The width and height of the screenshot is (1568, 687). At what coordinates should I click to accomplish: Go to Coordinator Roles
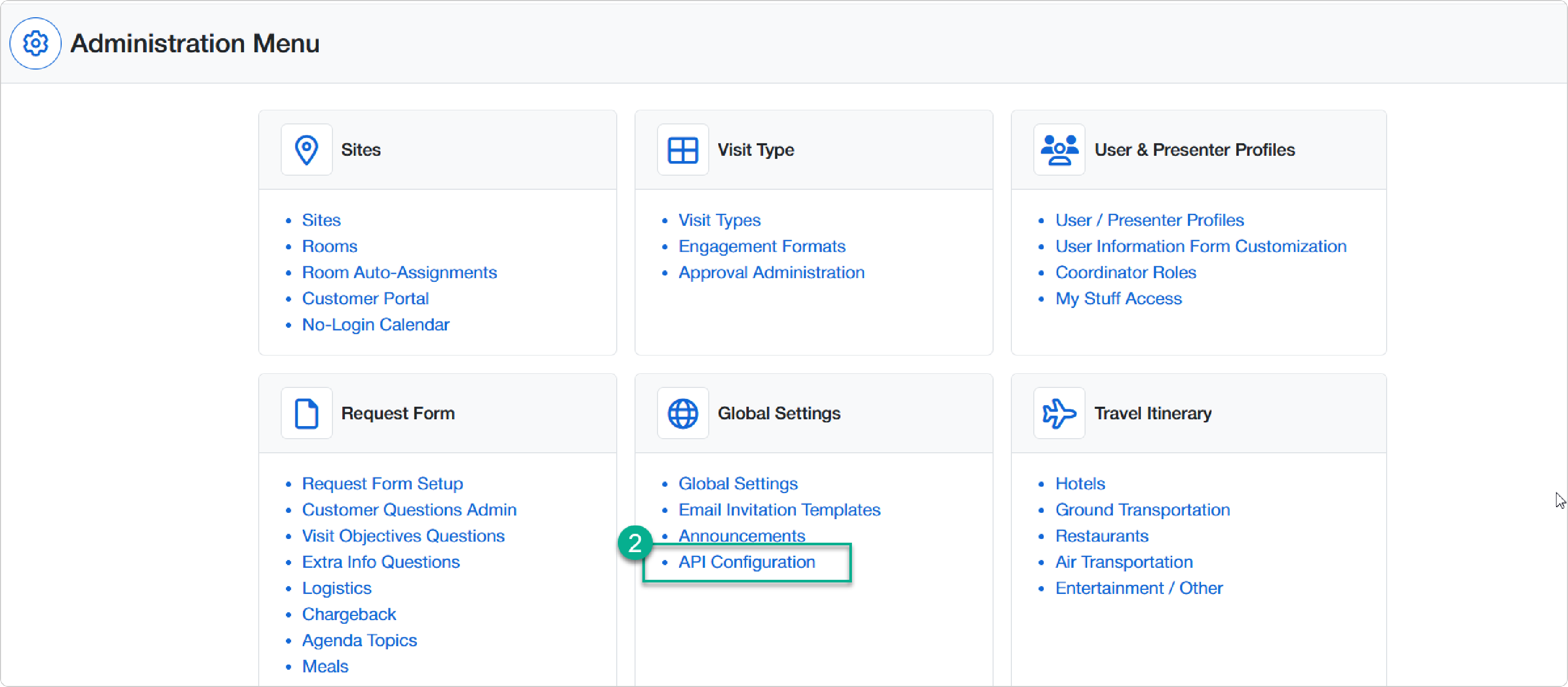pyautogui.click(x=1125, y=272)
